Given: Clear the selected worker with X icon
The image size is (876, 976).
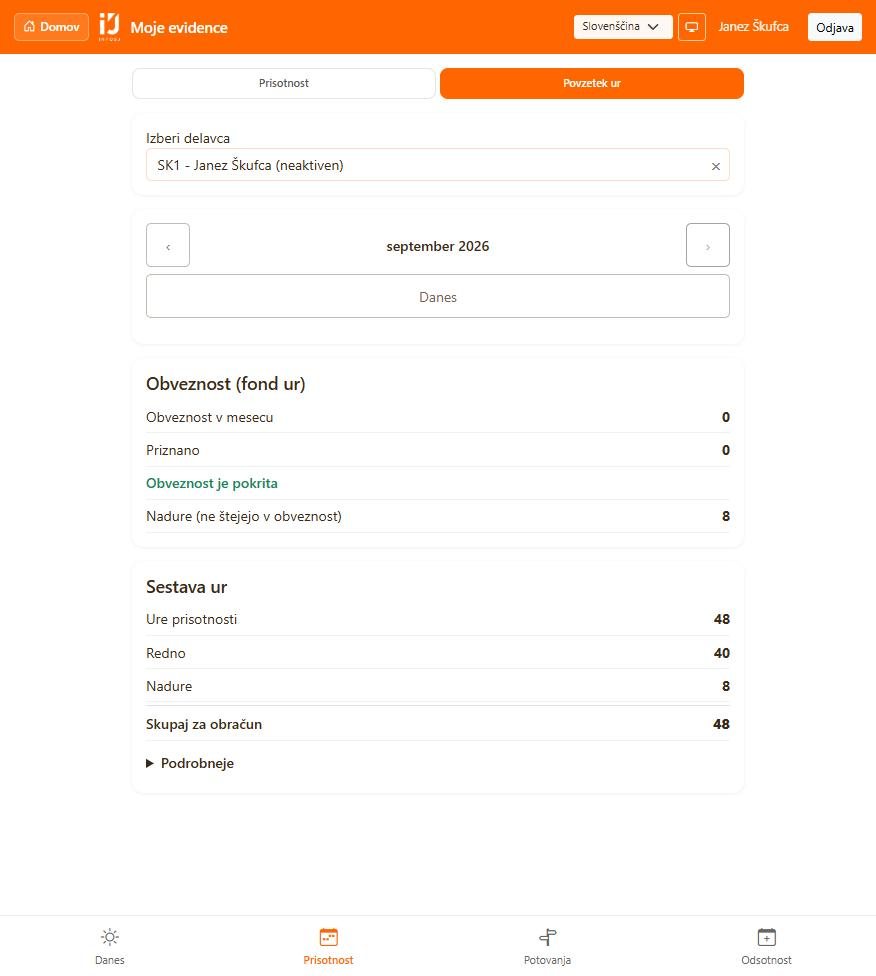Looking at the screenshot, I should coord(715,166).
